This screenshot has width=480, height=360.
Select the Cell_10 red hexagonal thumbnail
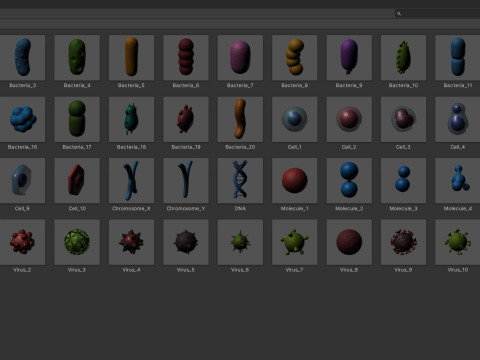pyautogui.click(x=77, y=181)
